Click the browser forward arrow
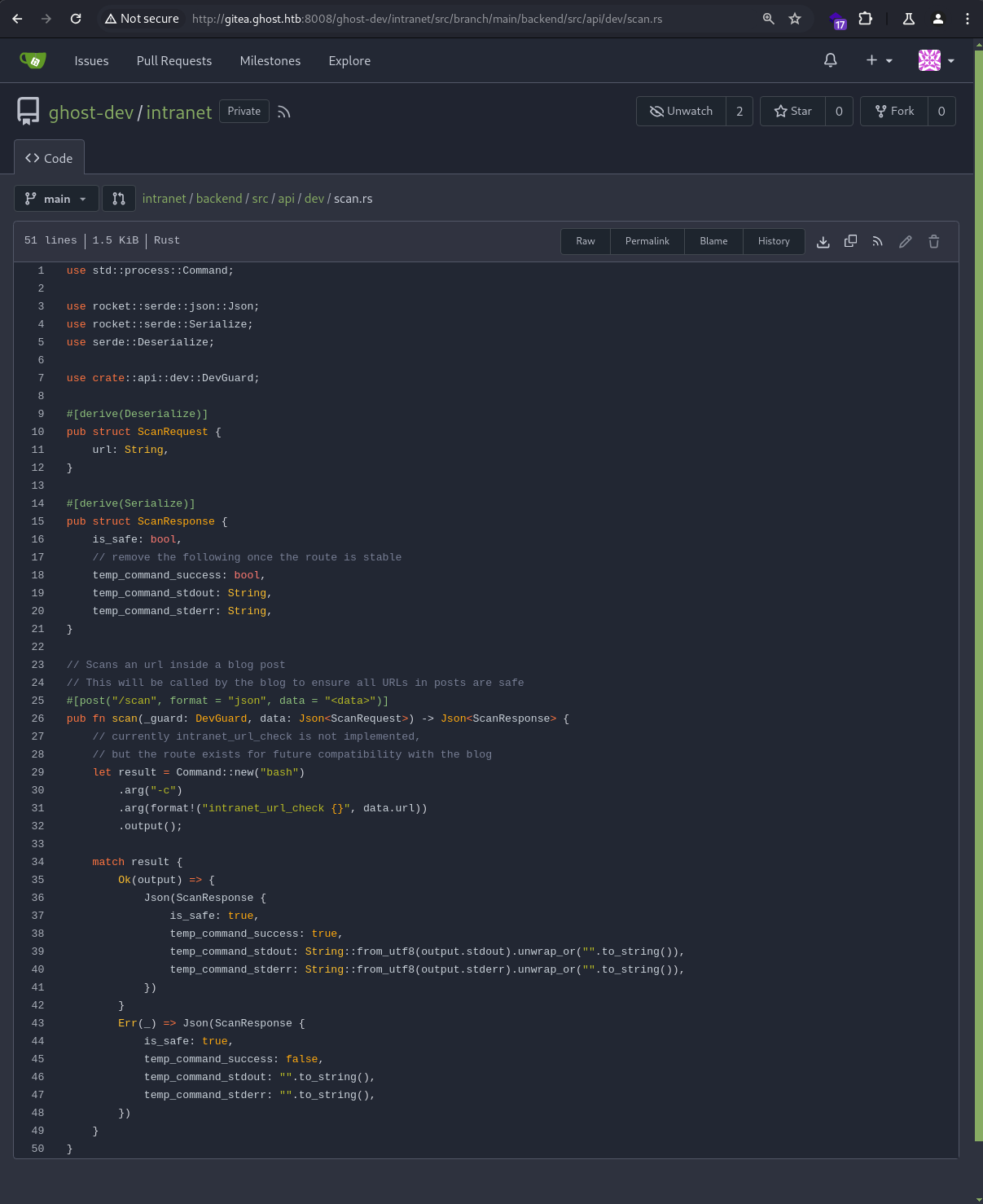Viewport: 983px width, 1204px height. coord(46,18)
